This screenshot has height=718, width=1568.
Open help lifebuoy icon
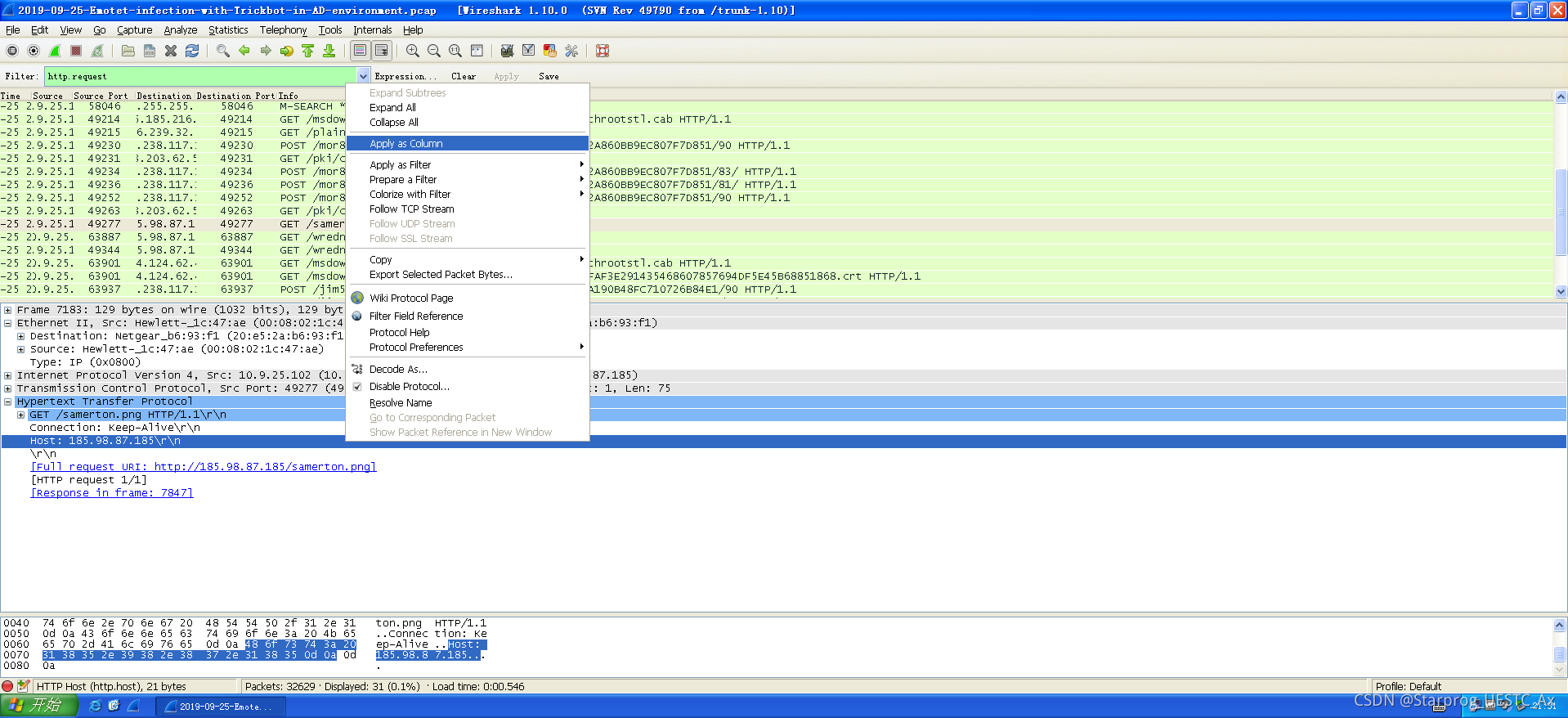pos(603,51)
